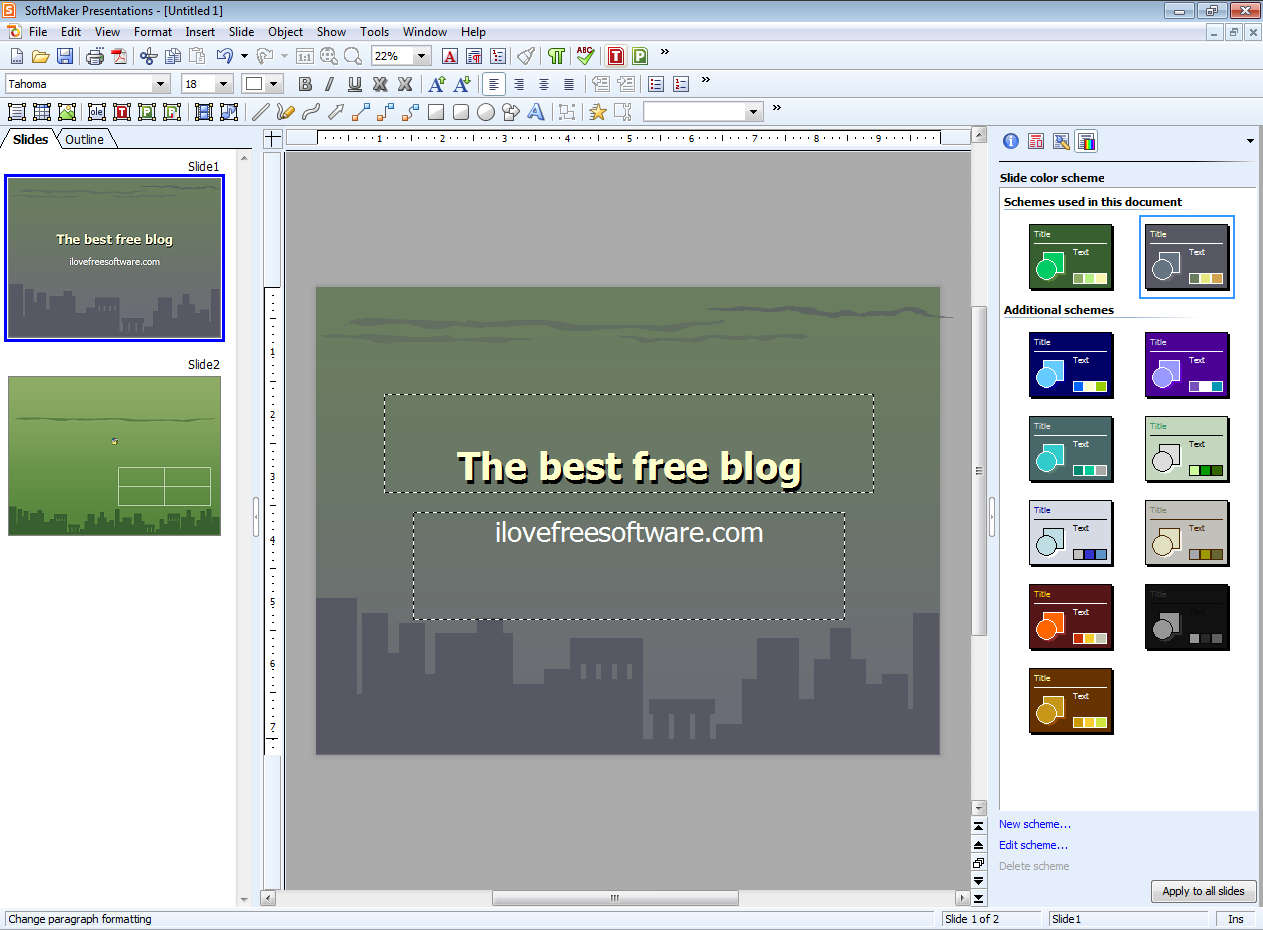Image resolution: width=1263 pixels, height=930 pixels.
Task: Open the AutoShapes tool icon
Action: coord(511,112)
